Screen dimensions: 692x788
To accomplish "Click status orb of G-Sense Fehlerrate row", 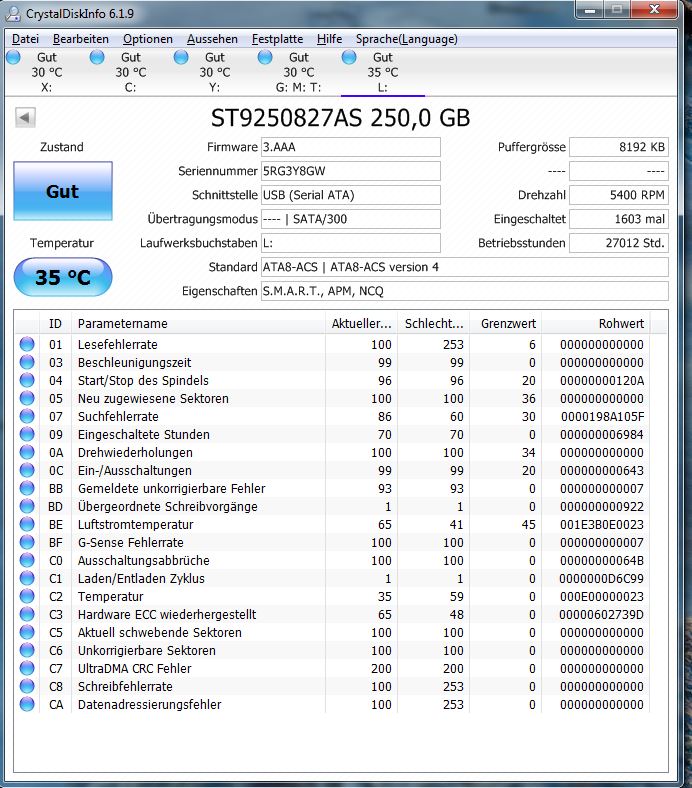I will click(27, 542).
